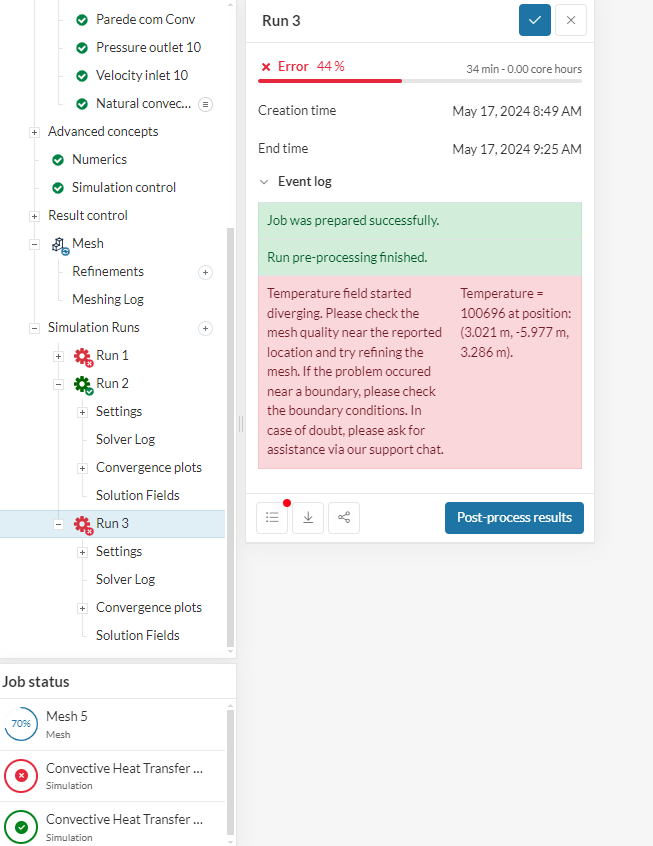
Task: Add a new simulation run plus icon
Action: 206,328
